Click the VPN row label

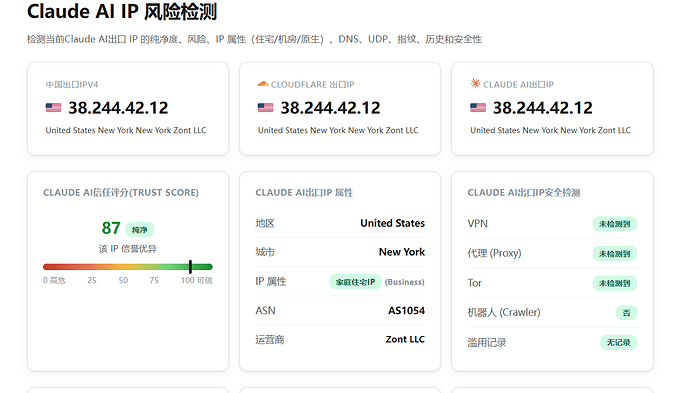pyautogui.click(x=477, y=224)
